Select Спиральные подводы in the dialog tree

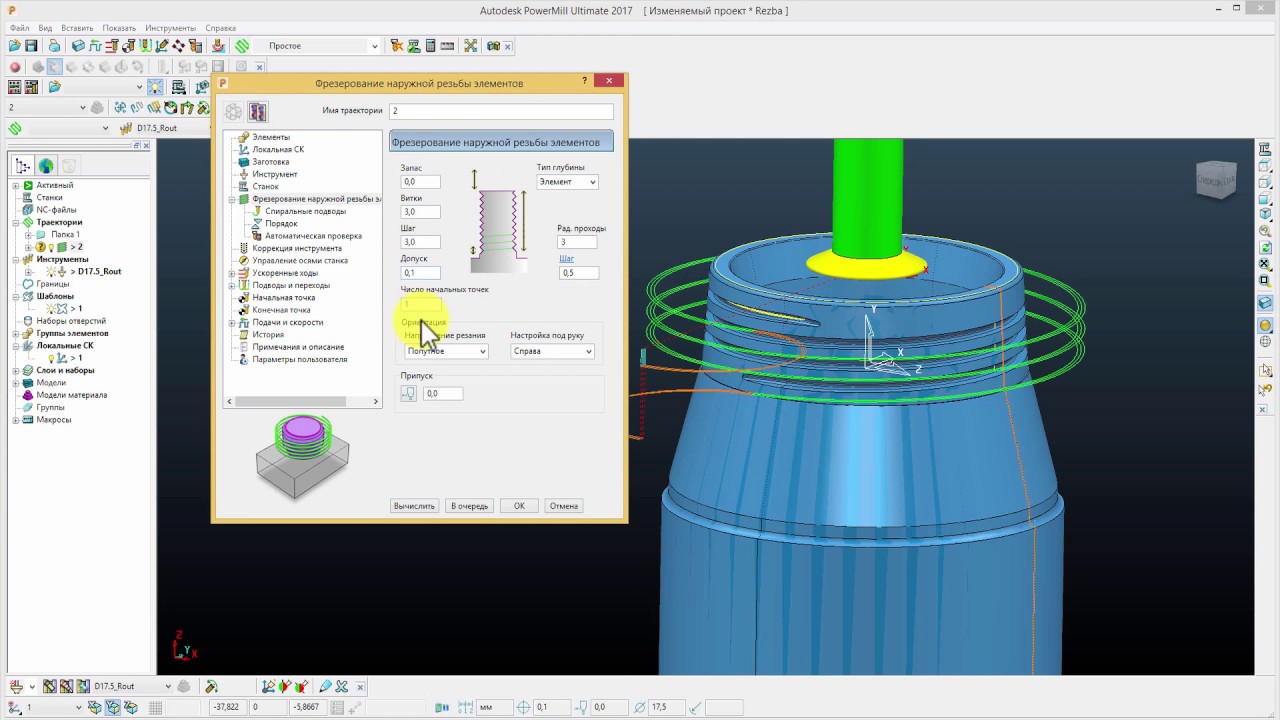pos(306,211)
